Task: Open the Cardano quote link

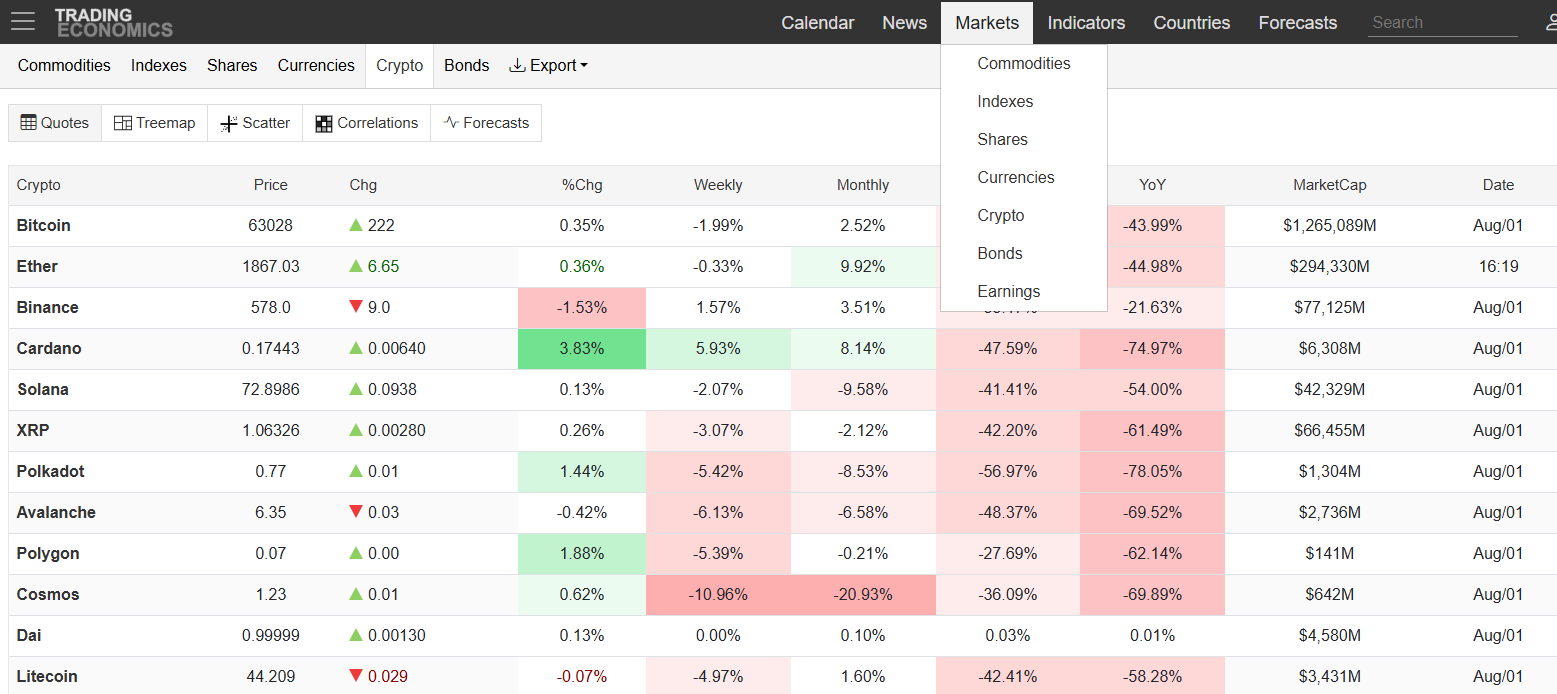Action: 49,348
